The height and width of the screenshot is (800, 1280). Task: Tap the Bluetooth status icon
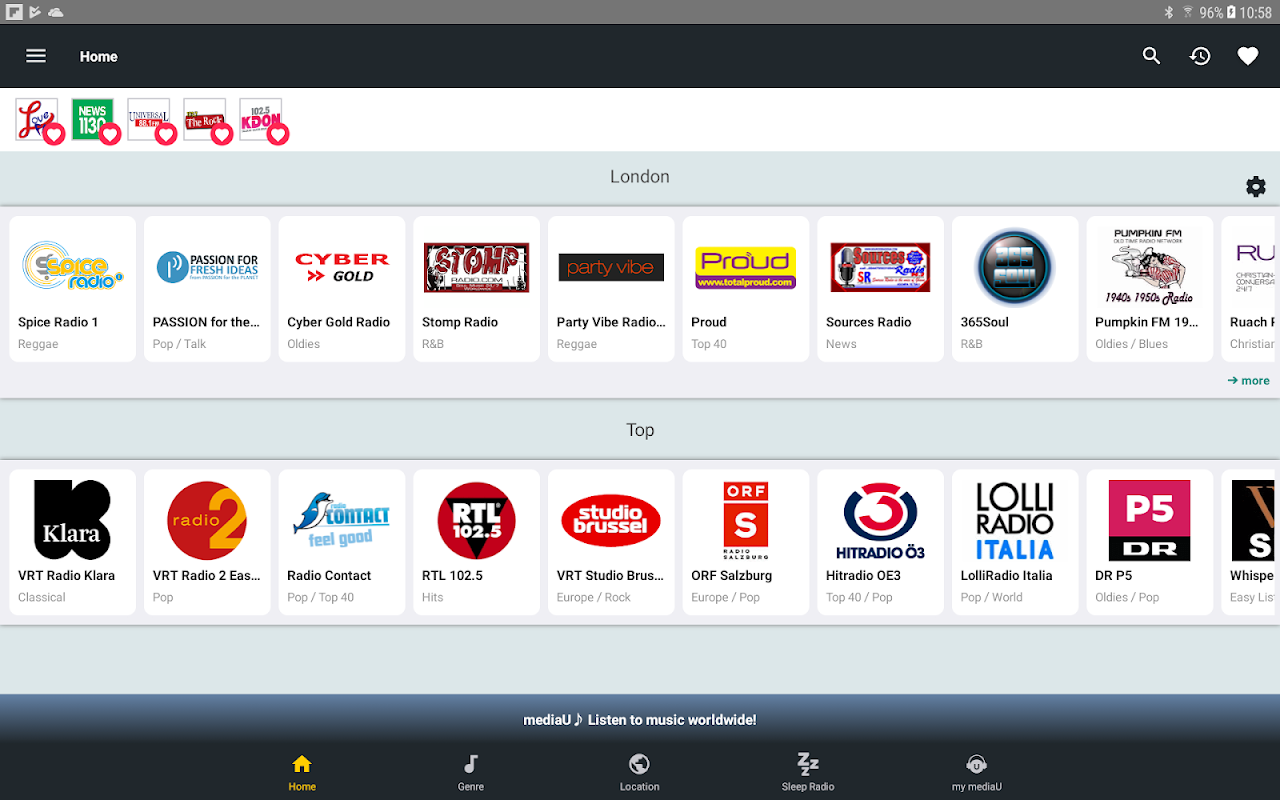pyautogui.click(x=1168, y=12)
